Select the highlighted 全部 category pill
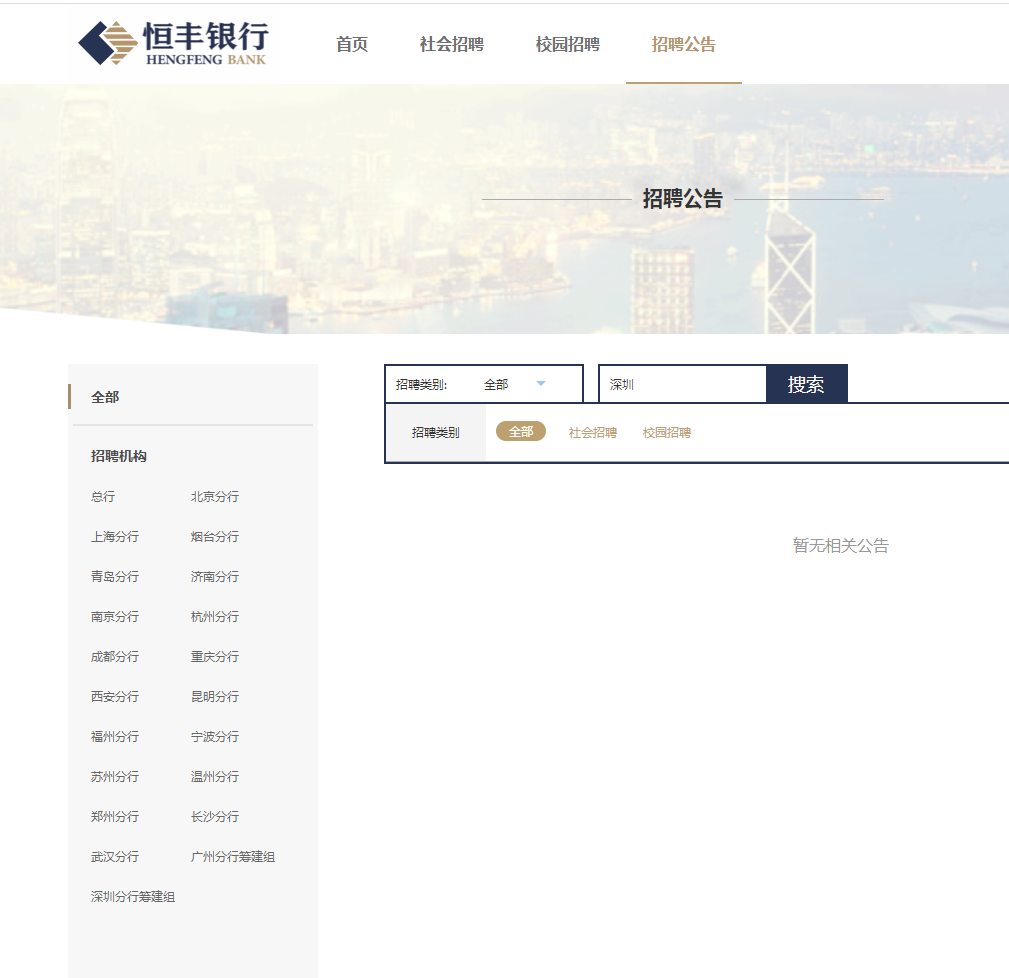The image size is (1009, 978). coord(521,432)
